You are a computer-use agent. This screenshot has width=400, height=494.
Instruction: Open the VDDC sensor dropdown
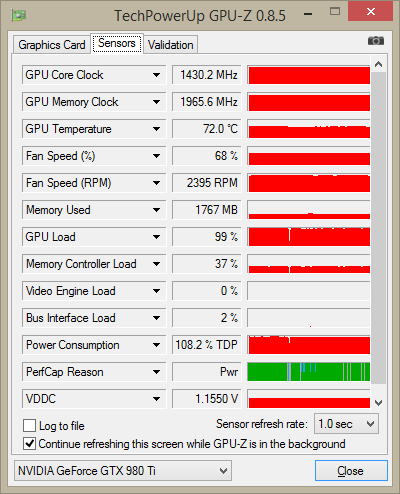(94, 399)
